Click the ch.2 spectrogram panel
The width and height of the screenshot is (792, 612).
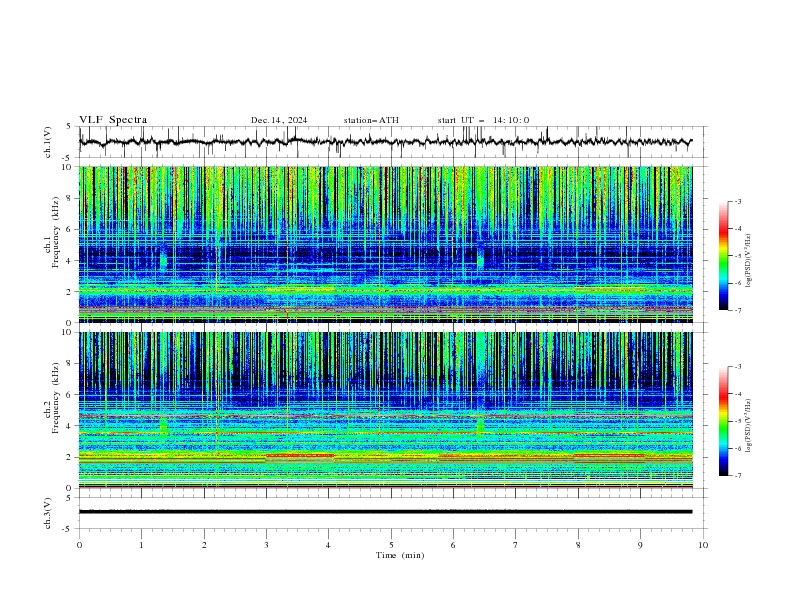coord(385,410)
